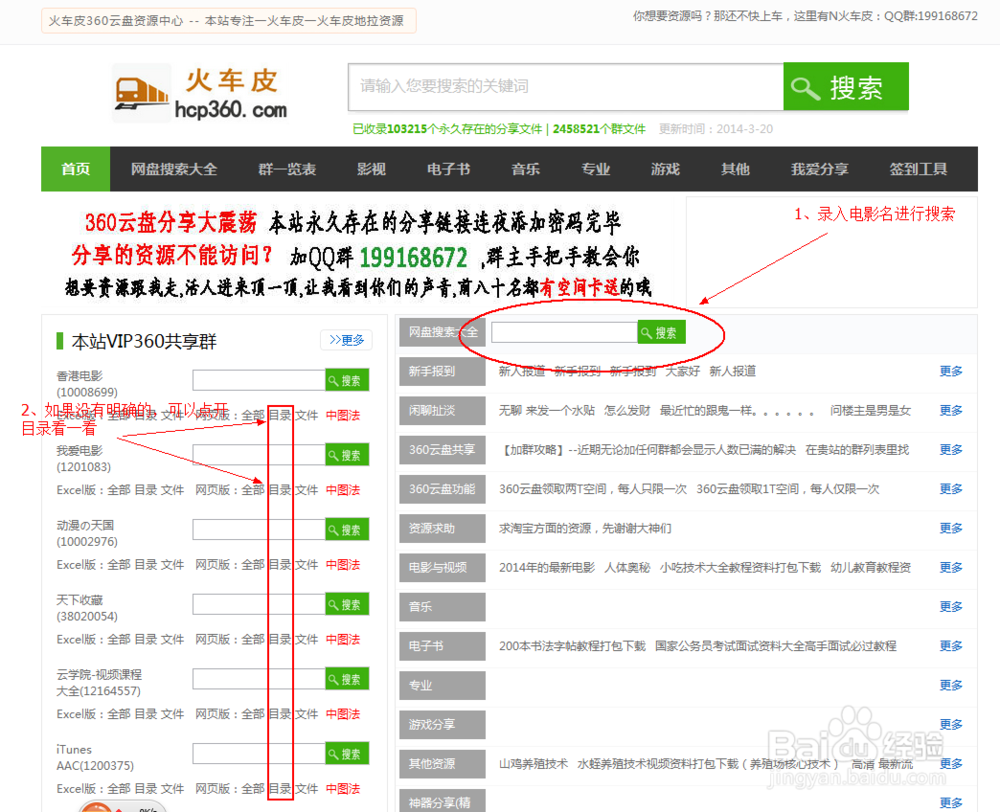Open the 游戏分享 forum category
The image size is (1000, 812).
[x=442, y=725]
